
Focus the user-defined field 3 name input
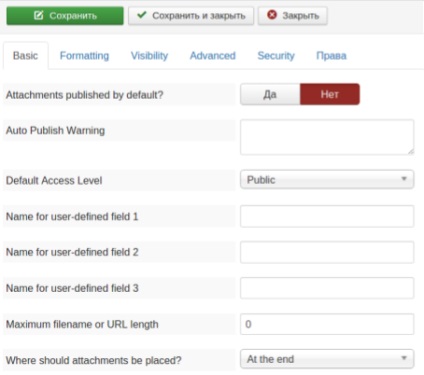coord(327,288)
